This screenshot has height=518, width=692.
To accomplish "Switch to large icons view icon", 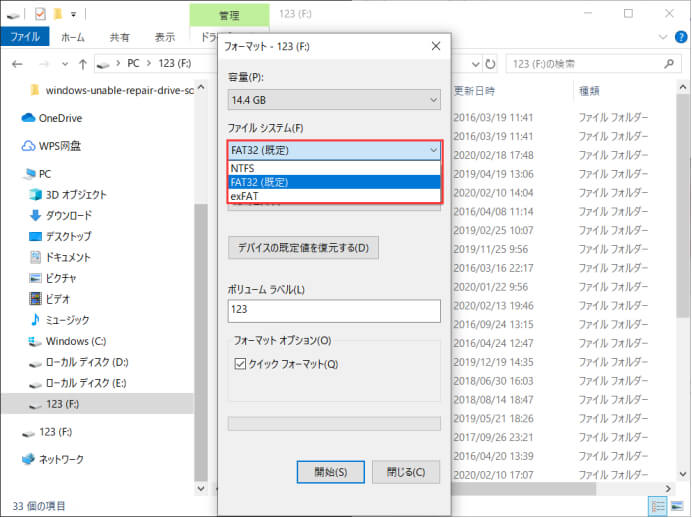I will point(677,506).
